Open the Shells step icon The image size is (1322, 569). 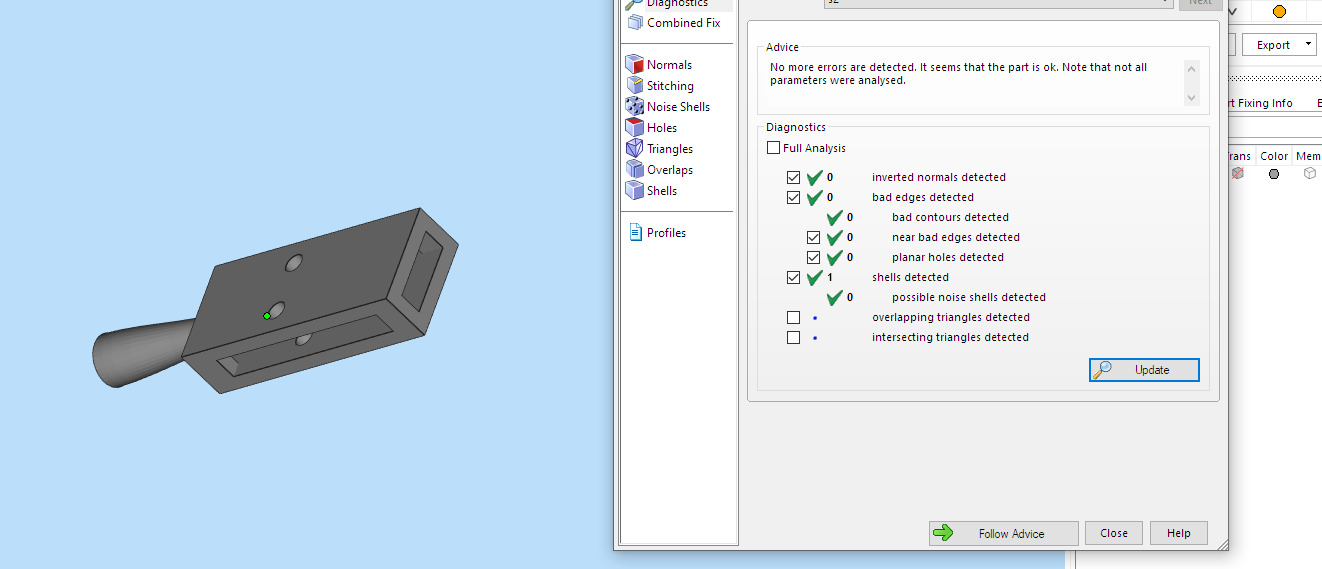pos(634,191)
